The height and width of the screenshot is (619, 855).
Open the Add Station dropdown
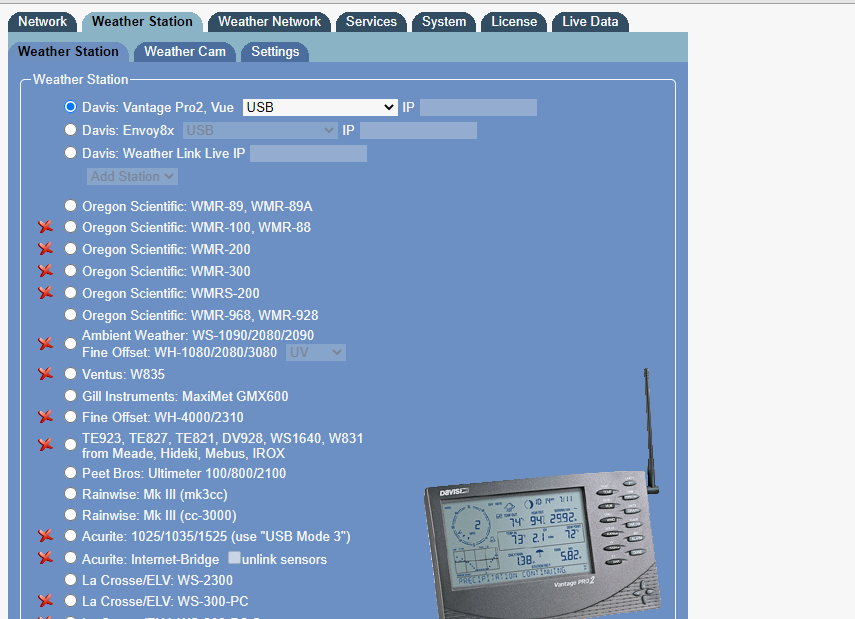[x=133, y=176]
